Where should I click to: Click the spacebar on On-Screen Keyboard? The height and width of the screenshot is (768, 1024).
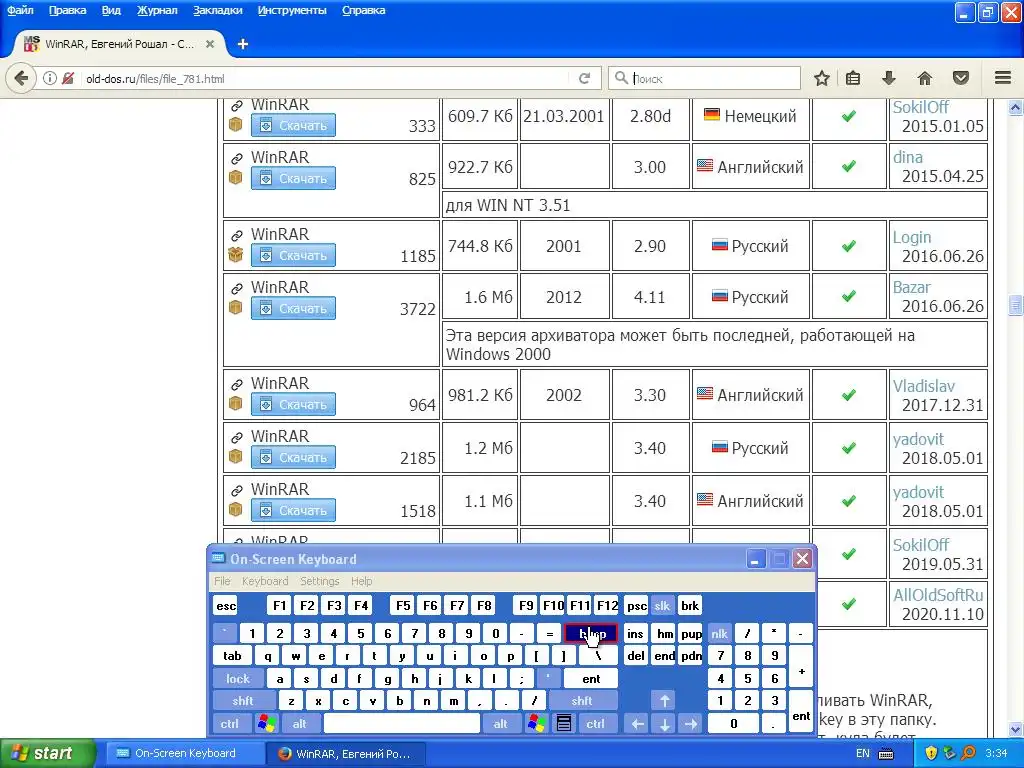402,724
